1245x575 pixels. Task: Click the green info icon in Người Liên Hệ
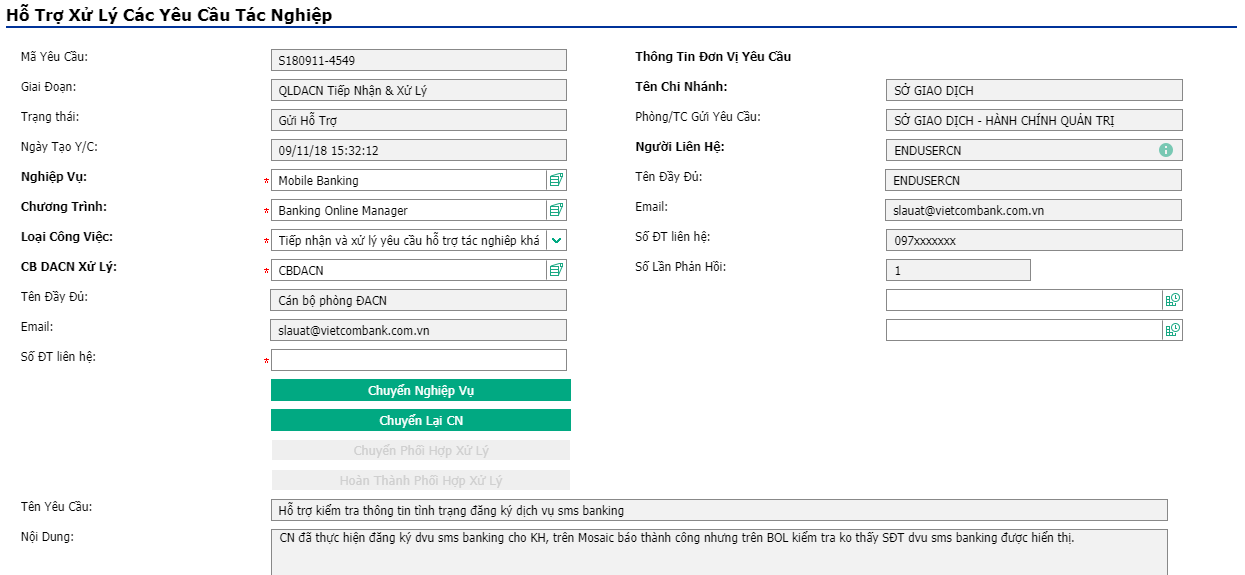pyautogui.click(x=1165, y=150)
